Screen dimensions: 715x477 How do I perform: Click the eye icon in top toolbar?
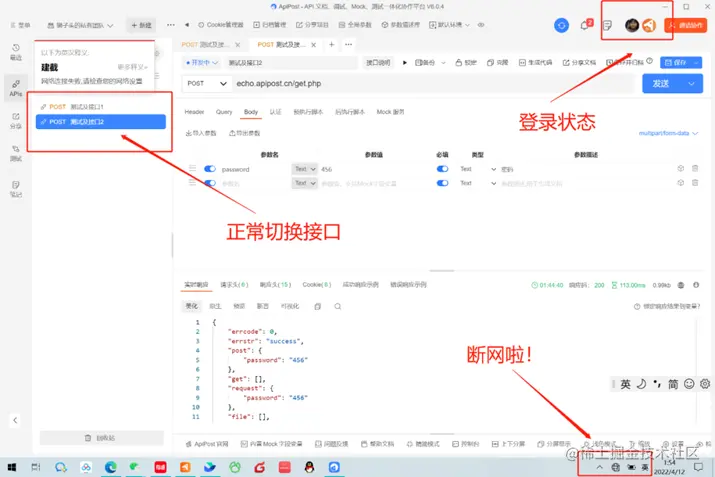[481, 25]
